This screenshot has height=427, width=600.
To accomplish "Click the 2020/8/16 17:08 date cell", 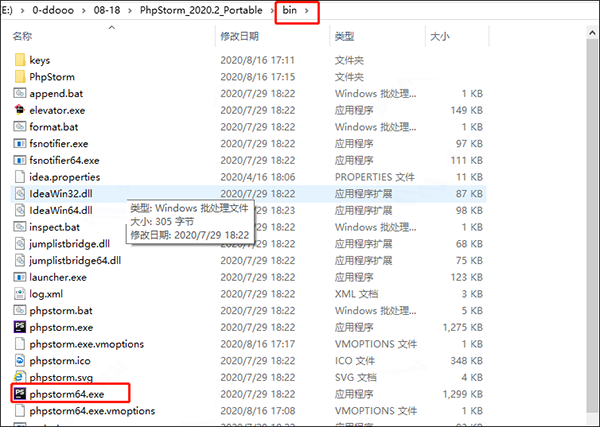I will (258, 411).
